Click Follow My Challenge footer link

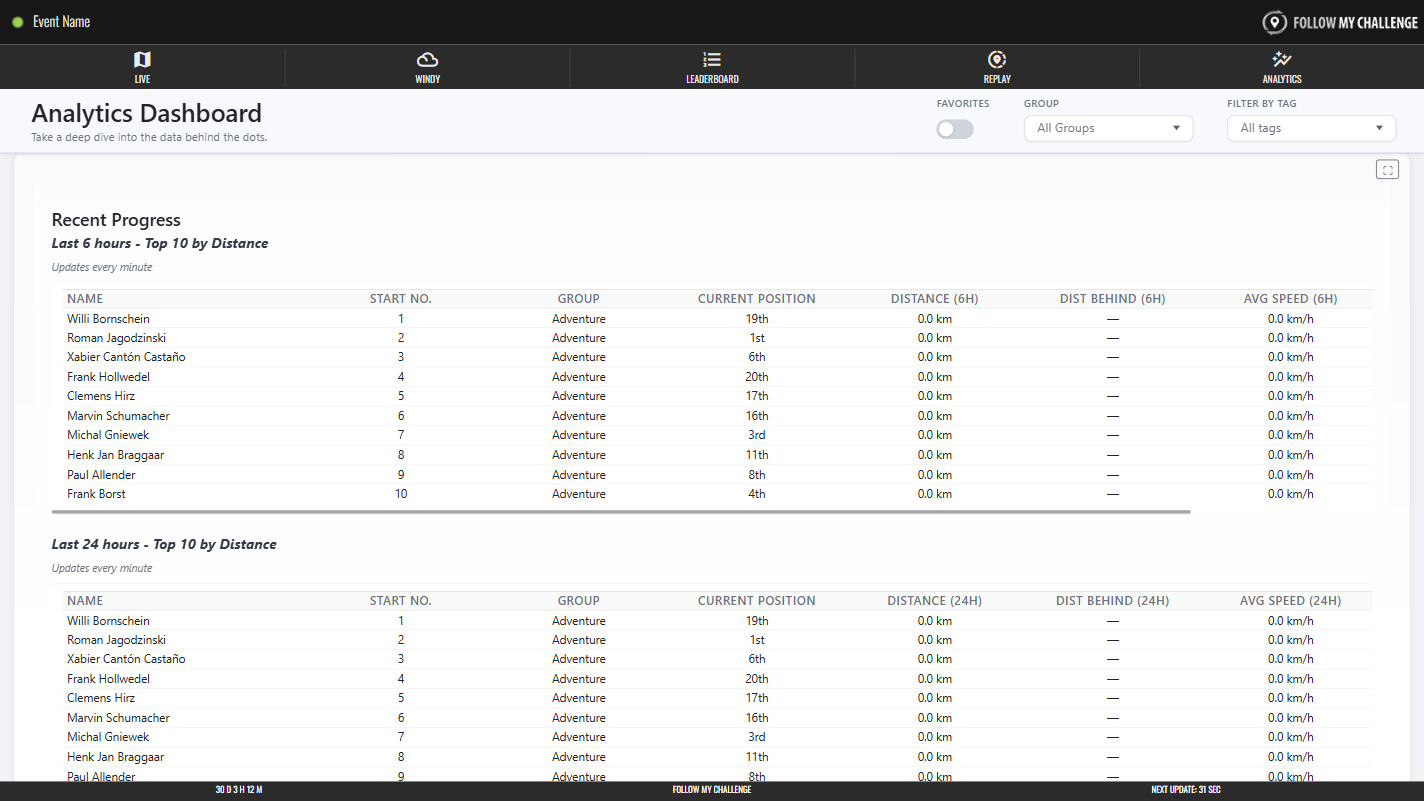tap(711, 790)
